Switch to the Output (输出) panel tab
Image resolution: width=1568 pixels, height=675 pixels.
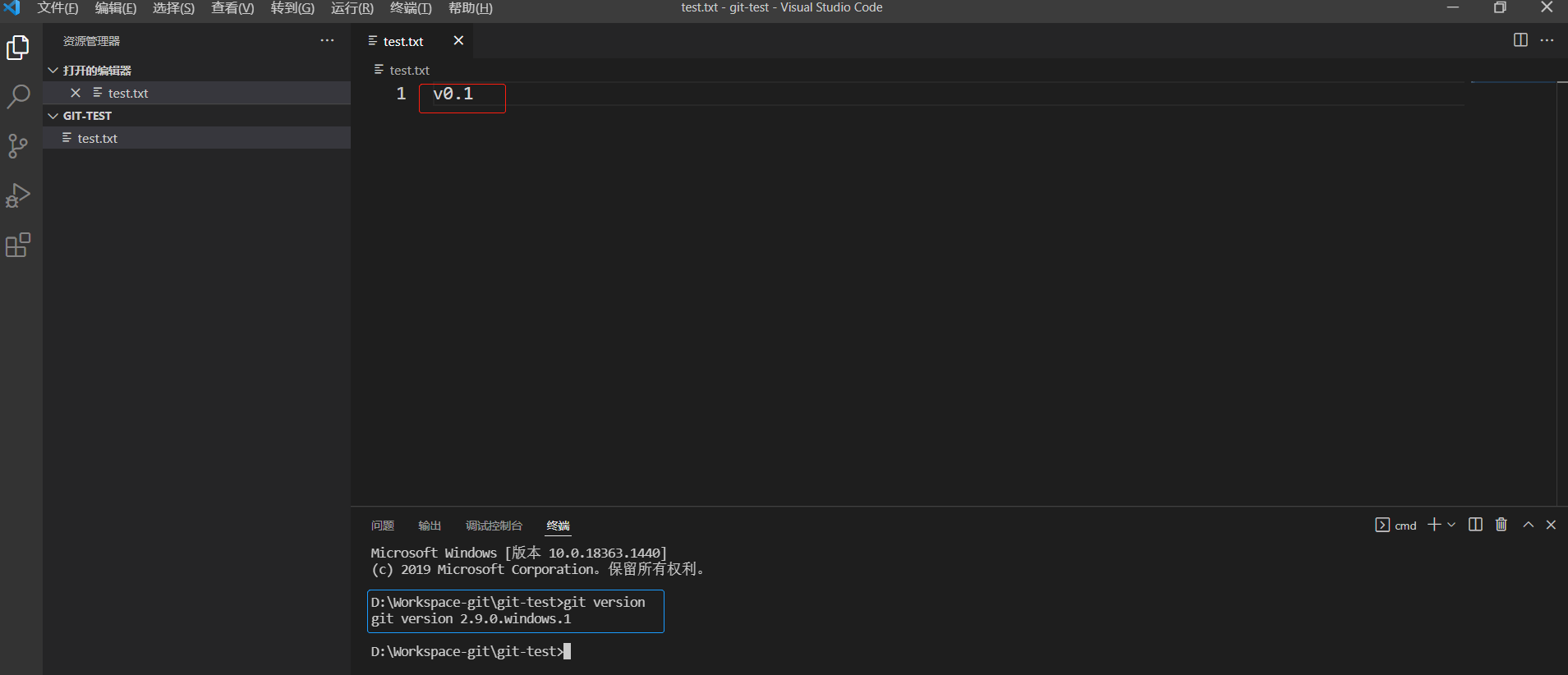tap(430, 526)
